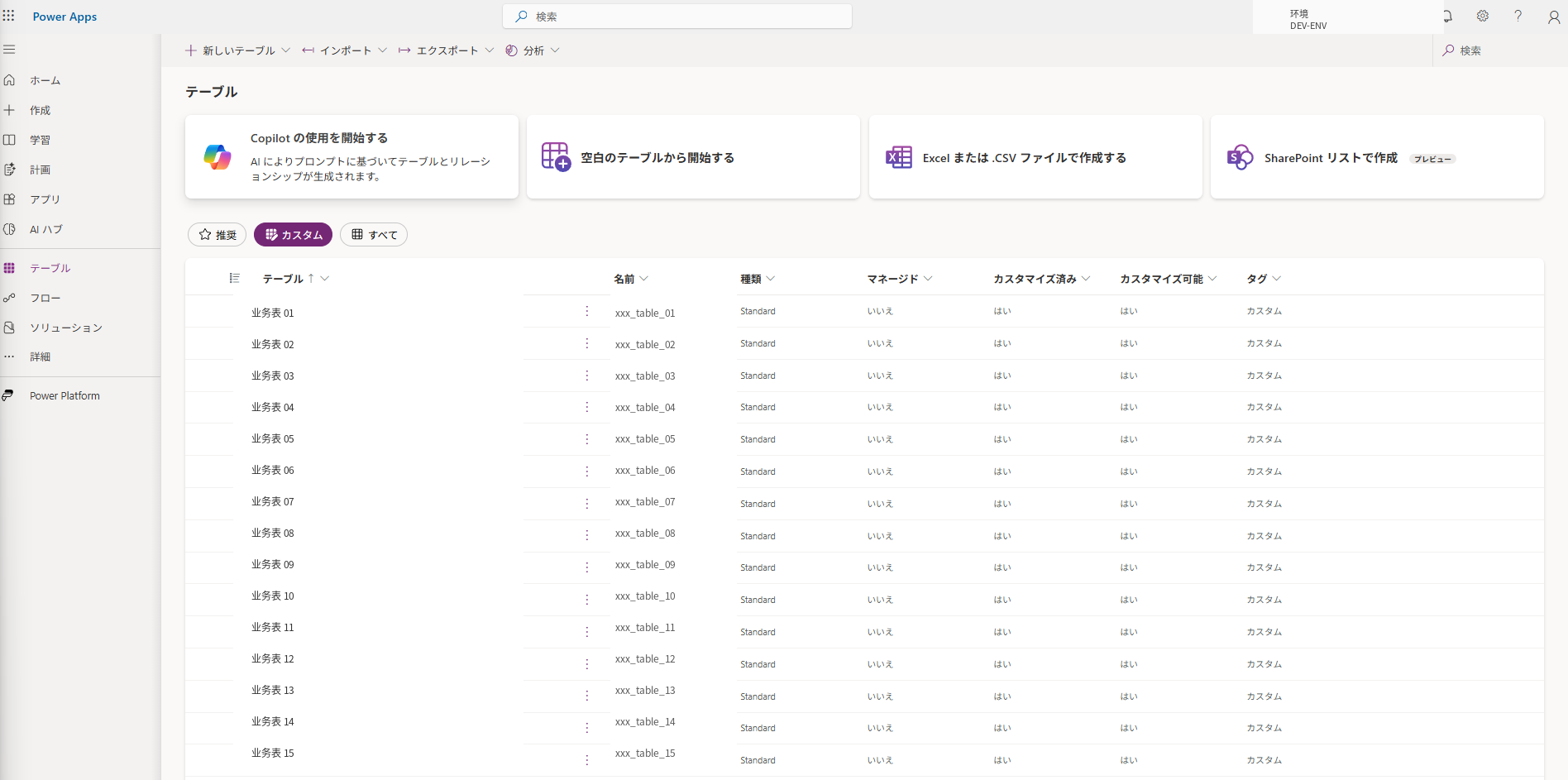Expand the 分析 dropdown
This screenshot has width=1568, height=780.
(x=555, y=50)
